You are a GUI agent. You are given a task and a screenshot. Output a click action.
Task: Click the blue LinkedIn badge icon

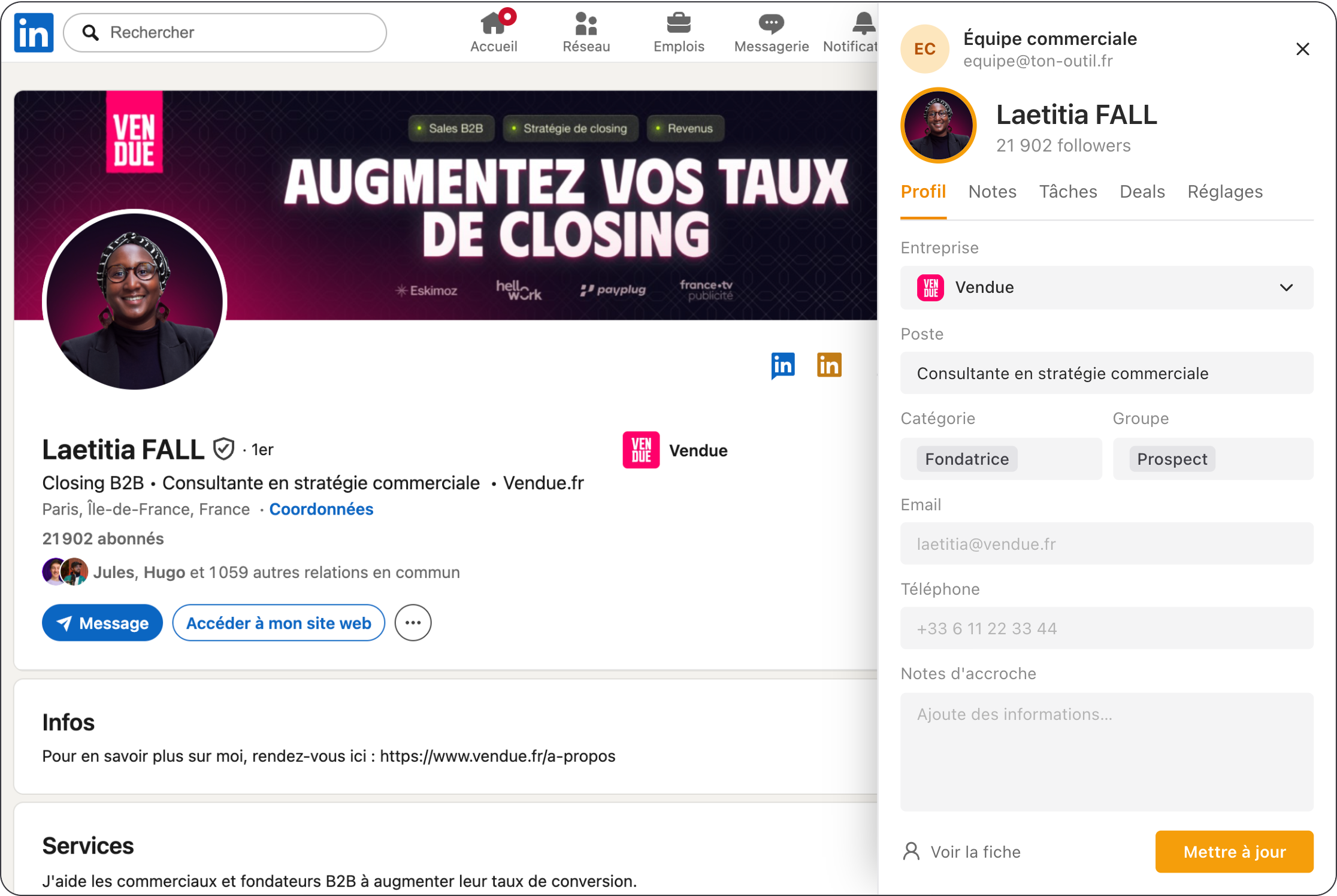click(x=783, y=365)
